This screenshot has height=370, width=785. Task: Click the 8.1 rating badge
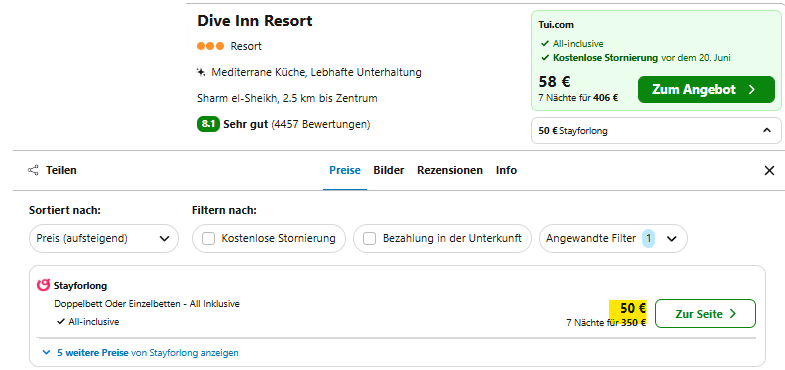point(208,124)
